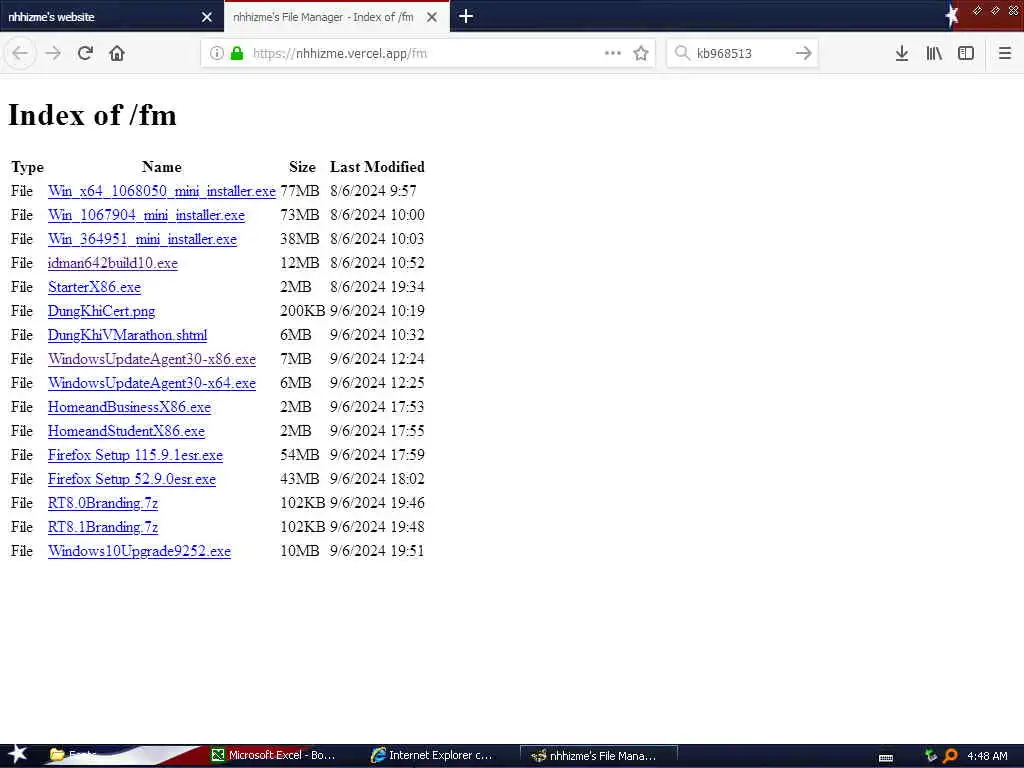Open RT8.1Branding.7z archive link
Image resolution: width=1024 pixels, height=768 pixels.
point(103,527)
